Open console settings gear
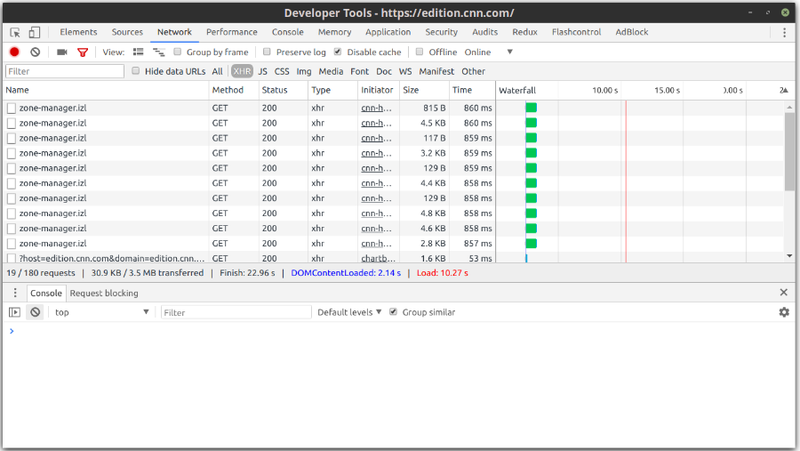The width and height of the screenshot is (800, 451). pyautogui.click(x=784, y=312)
